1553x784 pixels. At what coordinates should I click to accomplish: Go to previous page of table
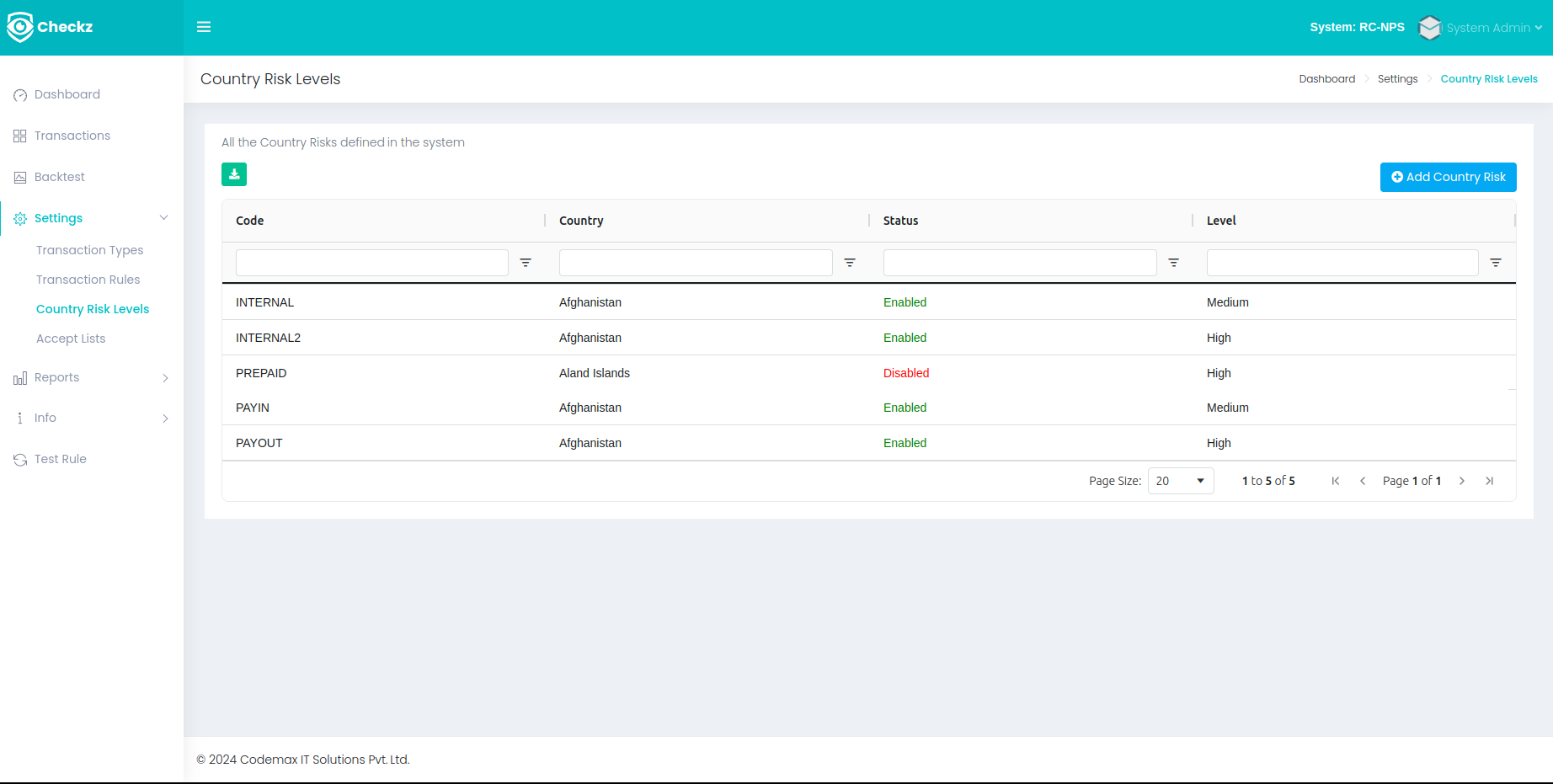click(1363, 481)
